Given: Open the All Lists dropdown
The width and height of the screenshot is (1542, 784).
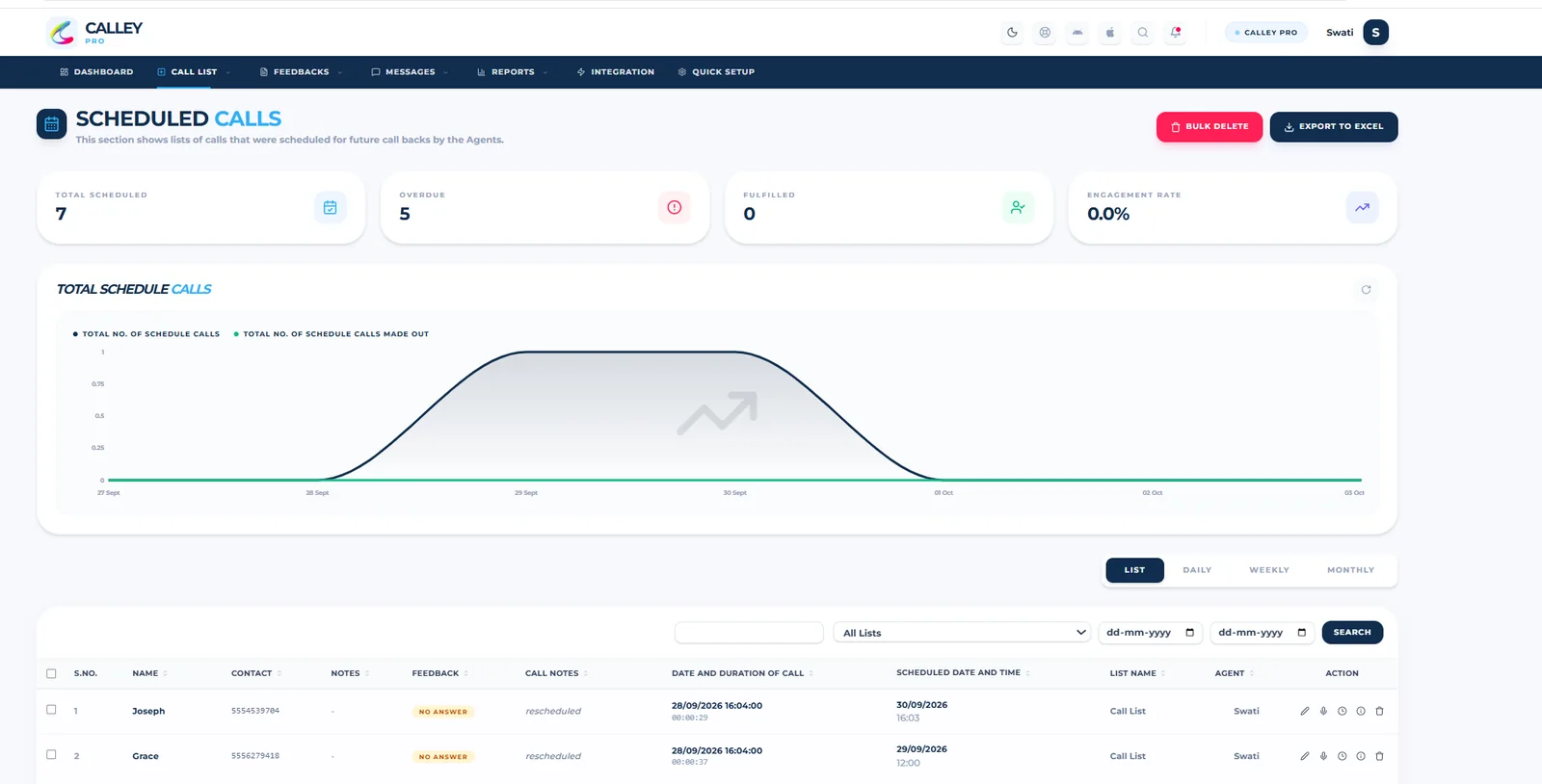Looking at the screenshot, I should (964, 633).
